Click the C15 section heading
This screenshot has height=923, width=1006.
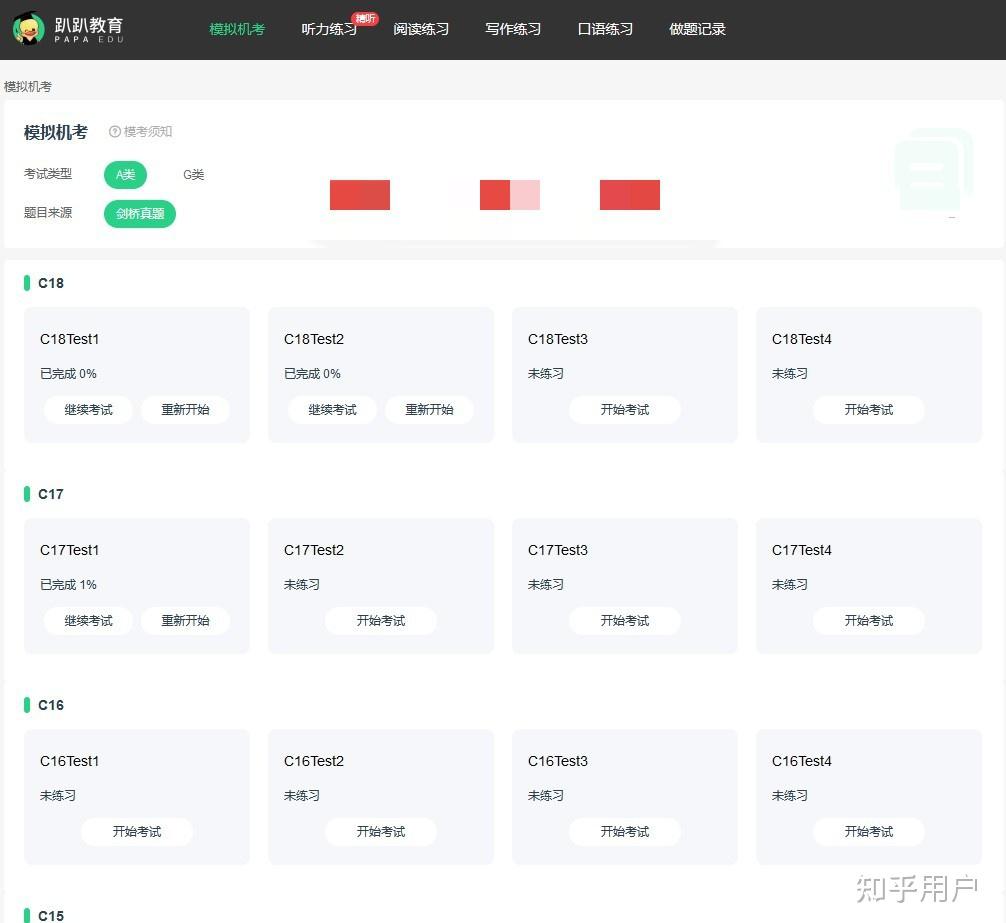point(51,915)
